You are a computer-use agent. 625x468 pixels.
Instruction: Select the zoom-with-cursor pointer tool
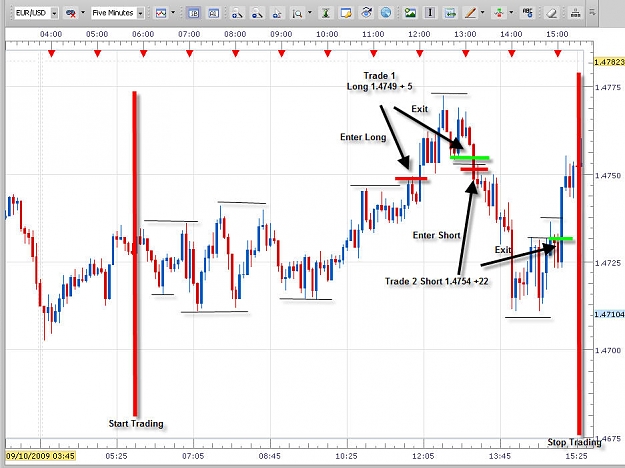pyautogui.click(x=277, y=13)
